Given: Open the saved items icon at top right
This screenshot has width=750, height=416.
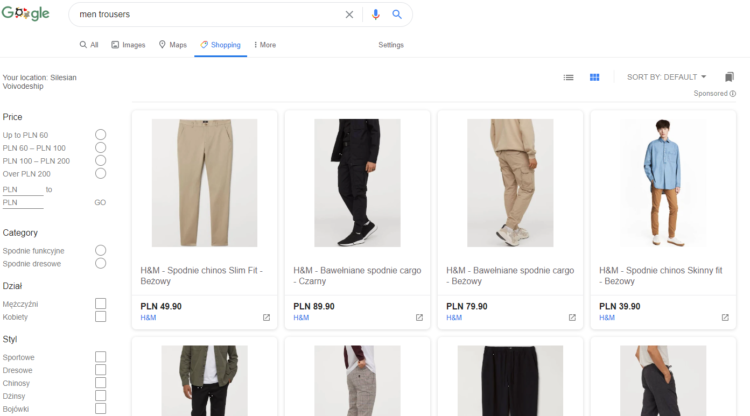Looking at the screenshot, I should [729, 77].
